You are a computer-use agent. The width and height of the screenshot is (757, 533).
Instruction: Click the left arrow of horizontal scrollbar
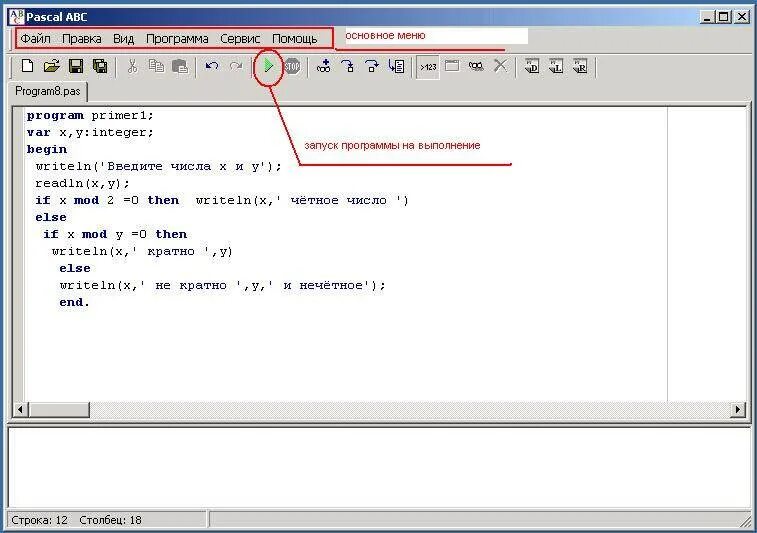pos(20,409)
